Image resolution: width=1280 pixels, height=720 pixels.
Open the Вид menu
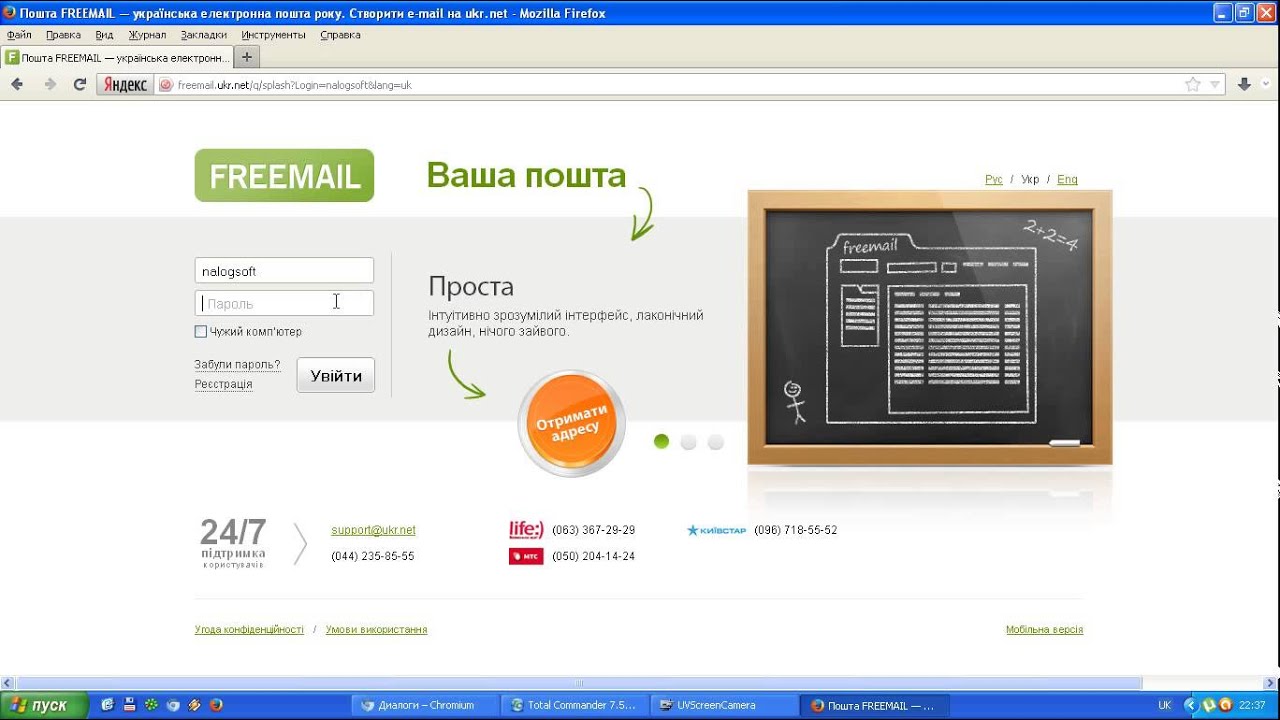[x=104, y=35]
